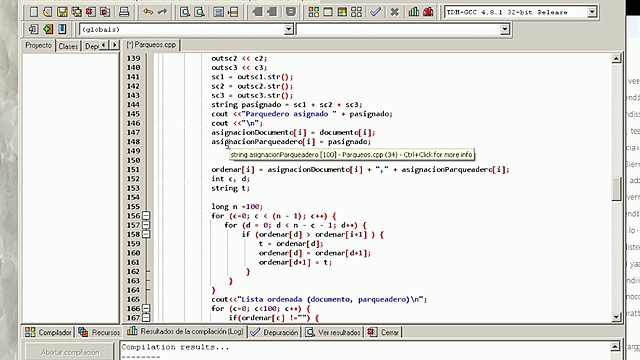Click the Find (magnifier) icon

coord(185,12)
